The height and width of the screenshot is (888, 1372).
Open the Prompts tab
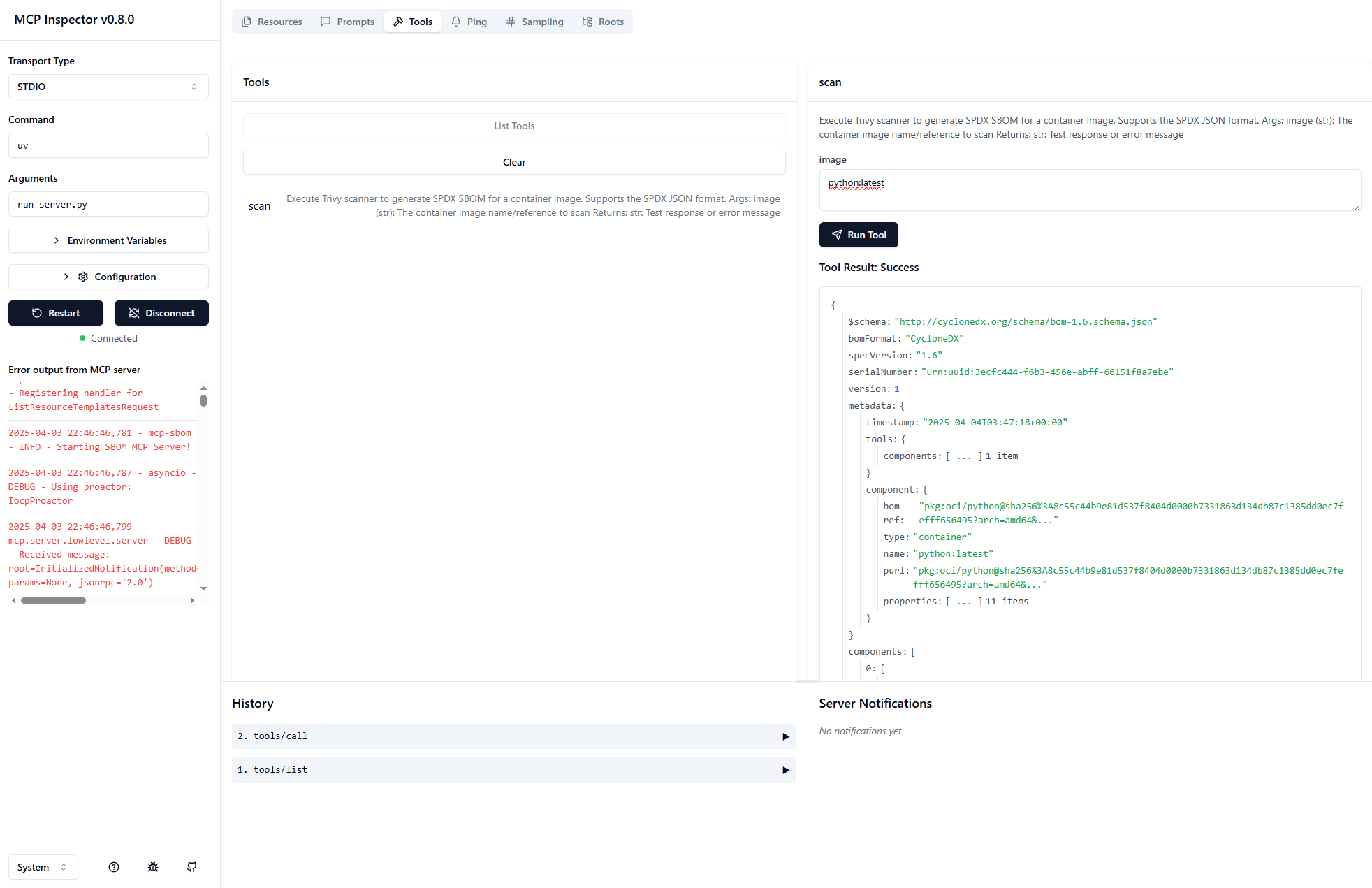tap(347, 22)
